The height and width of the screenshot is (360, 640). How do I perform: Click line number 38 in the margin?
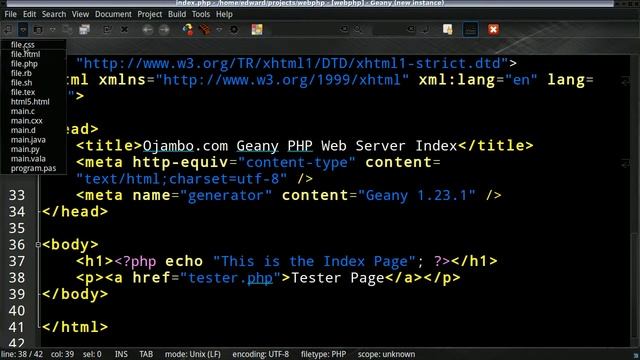(17, 278)
